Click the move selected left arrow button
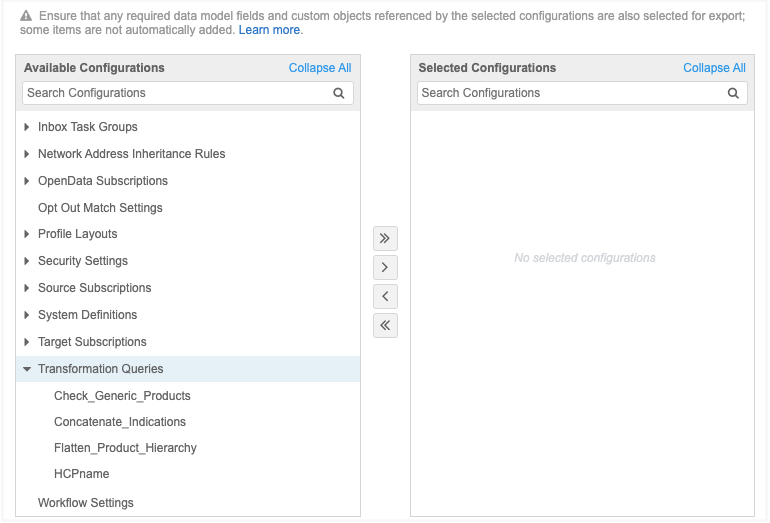Viewport: 770px width, 523px height. [385, 296]
